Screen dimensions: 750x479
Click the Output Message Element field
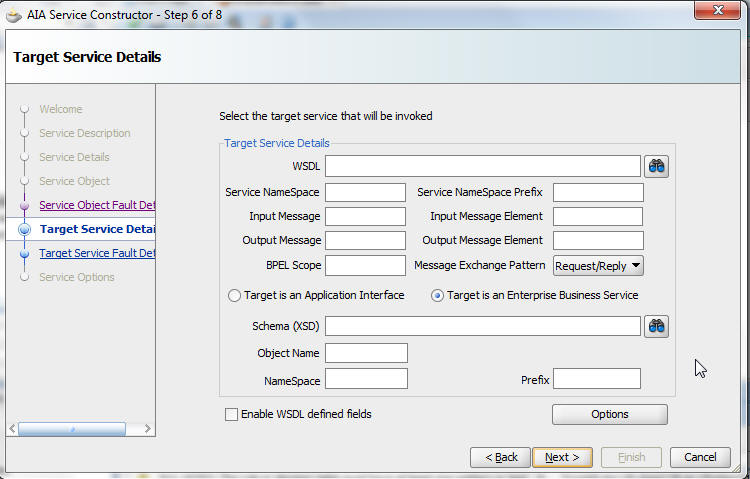(x=598, y=240)
